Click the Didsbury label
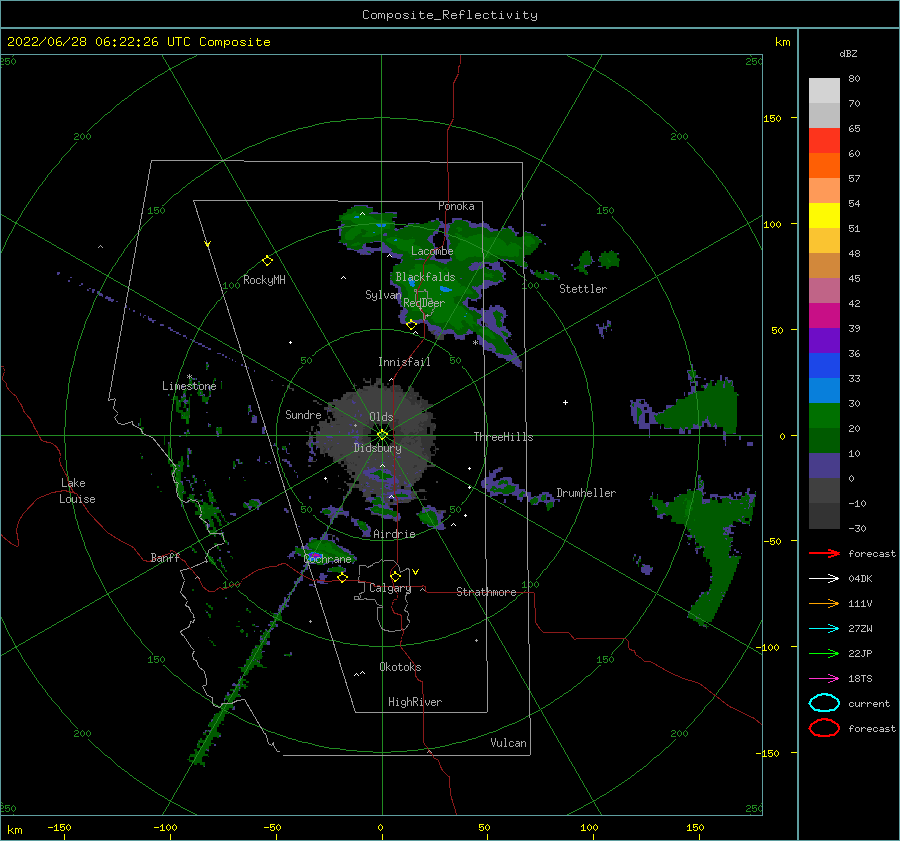Viewport: 900px width, 841px height. click(377, 448)
